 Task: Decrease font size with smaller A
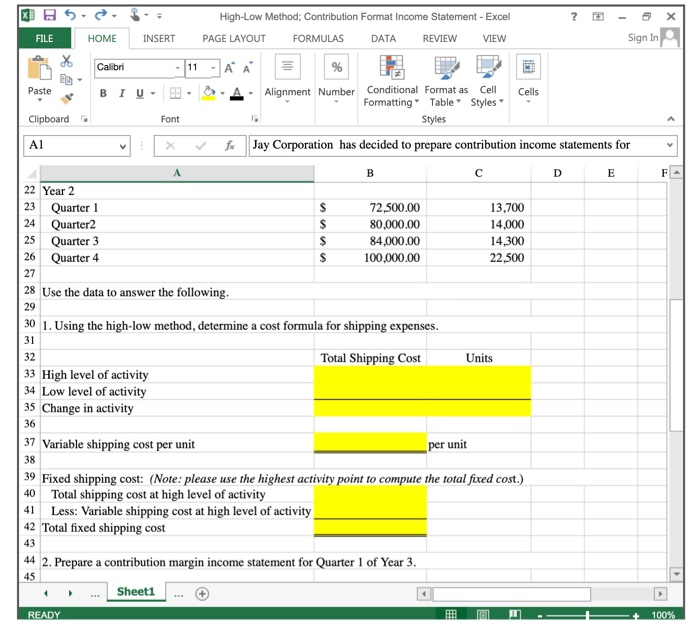pyautogui.click(x=248, y=68)
